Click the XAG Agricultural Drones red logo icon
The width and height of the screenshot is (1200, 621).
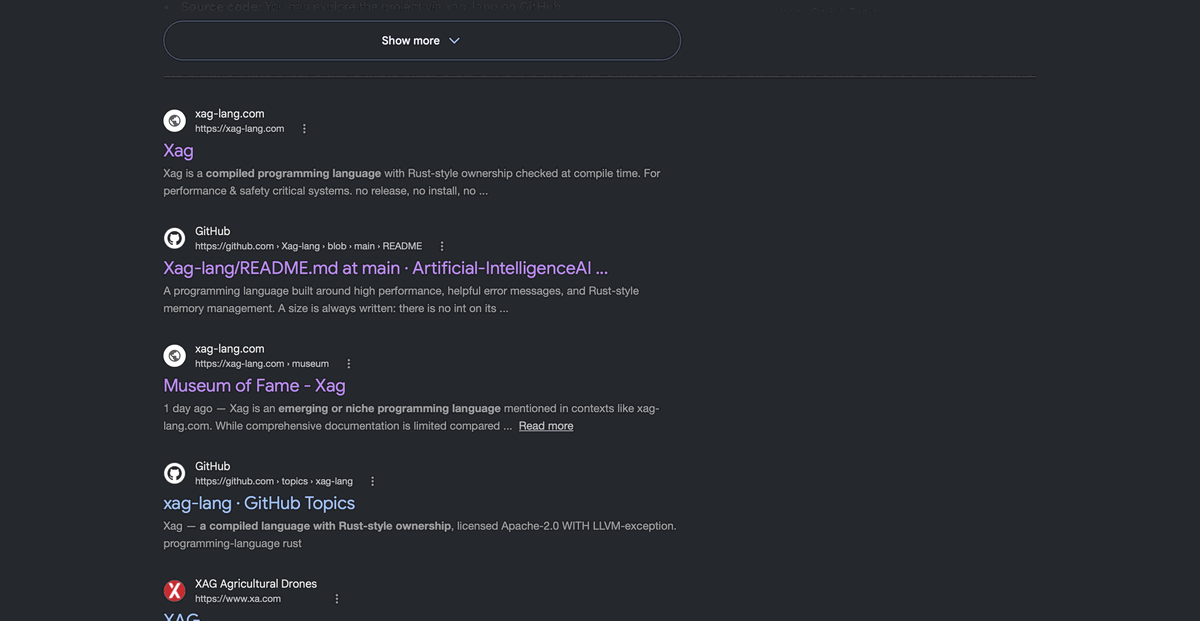175,591
